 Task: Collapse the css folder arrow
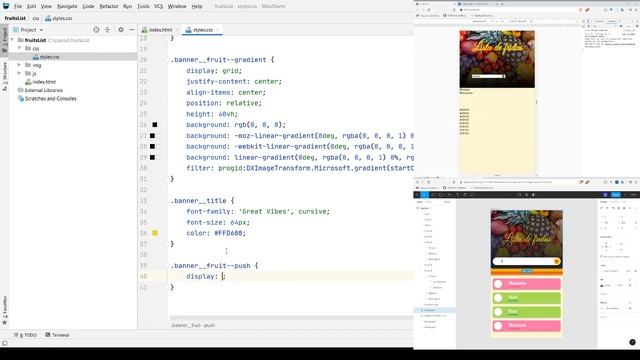(19, 48)
